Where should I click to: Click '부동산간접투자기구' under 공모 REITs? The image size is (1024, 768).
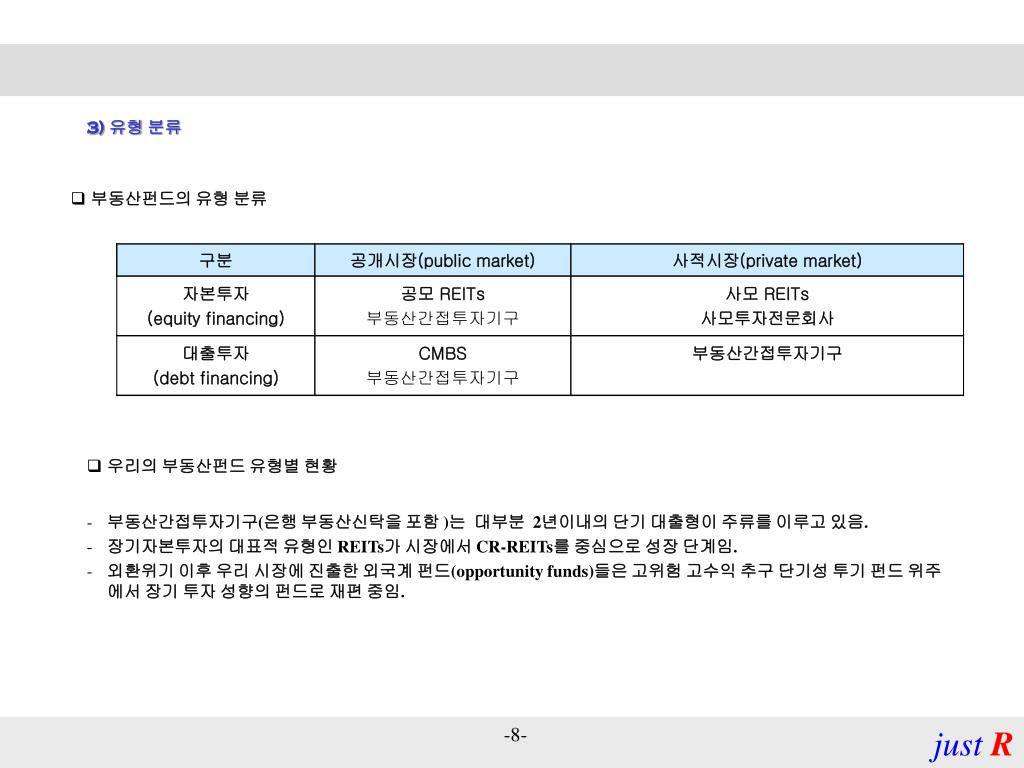click(x=443, y=318)
